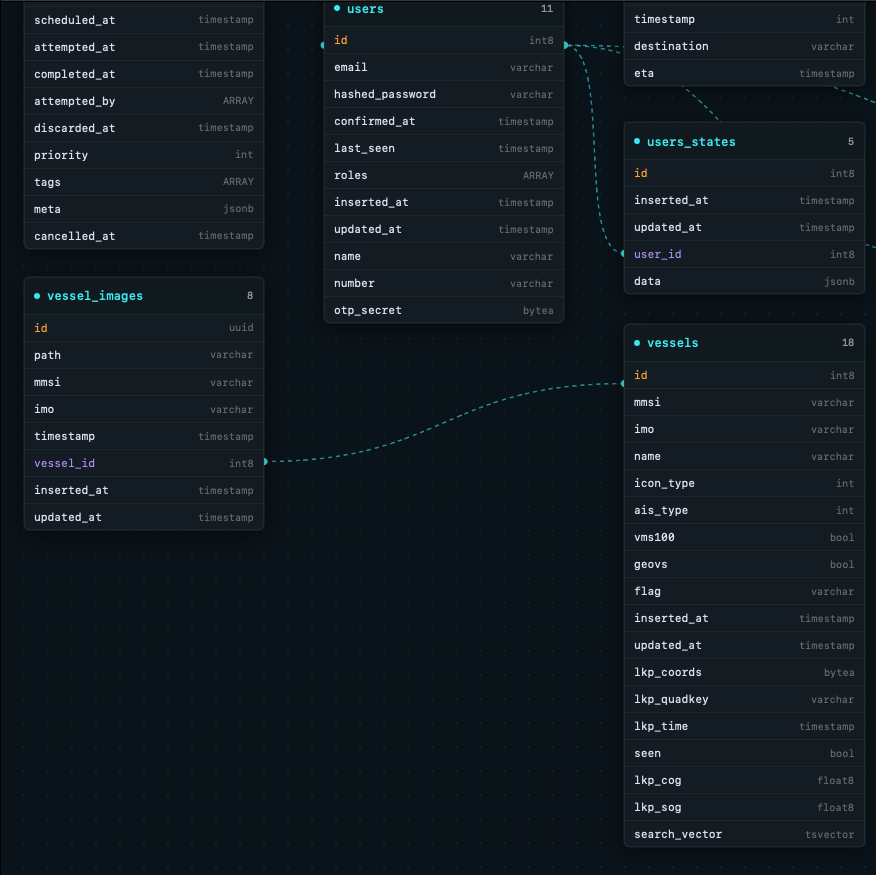Image resolution: width=876 pixels, height=875 pixels.
Task: Select the tags ARRAY column row
Action: click(144, 182)
